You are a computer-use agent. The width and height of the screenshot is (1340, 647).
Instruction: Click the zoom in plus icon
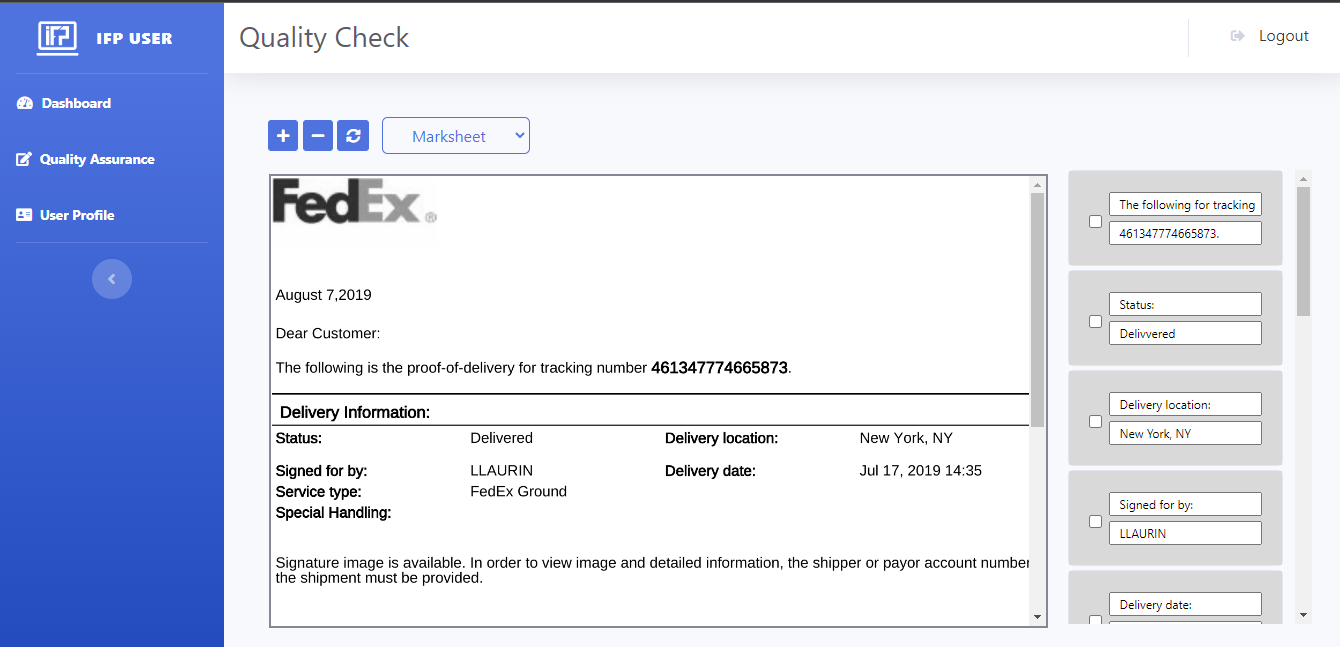[283, 136]
